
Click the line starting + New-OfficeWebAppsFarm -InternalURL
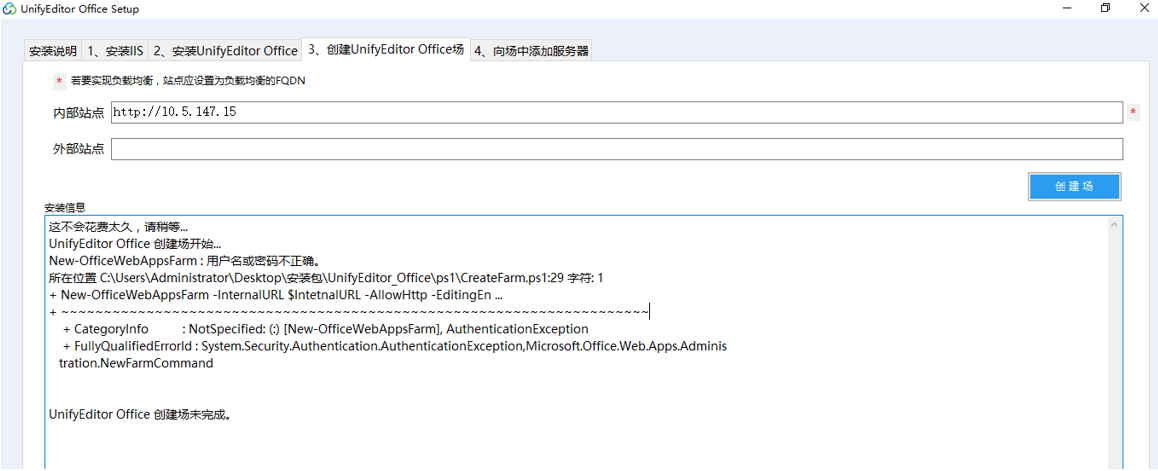click(276, 295)
